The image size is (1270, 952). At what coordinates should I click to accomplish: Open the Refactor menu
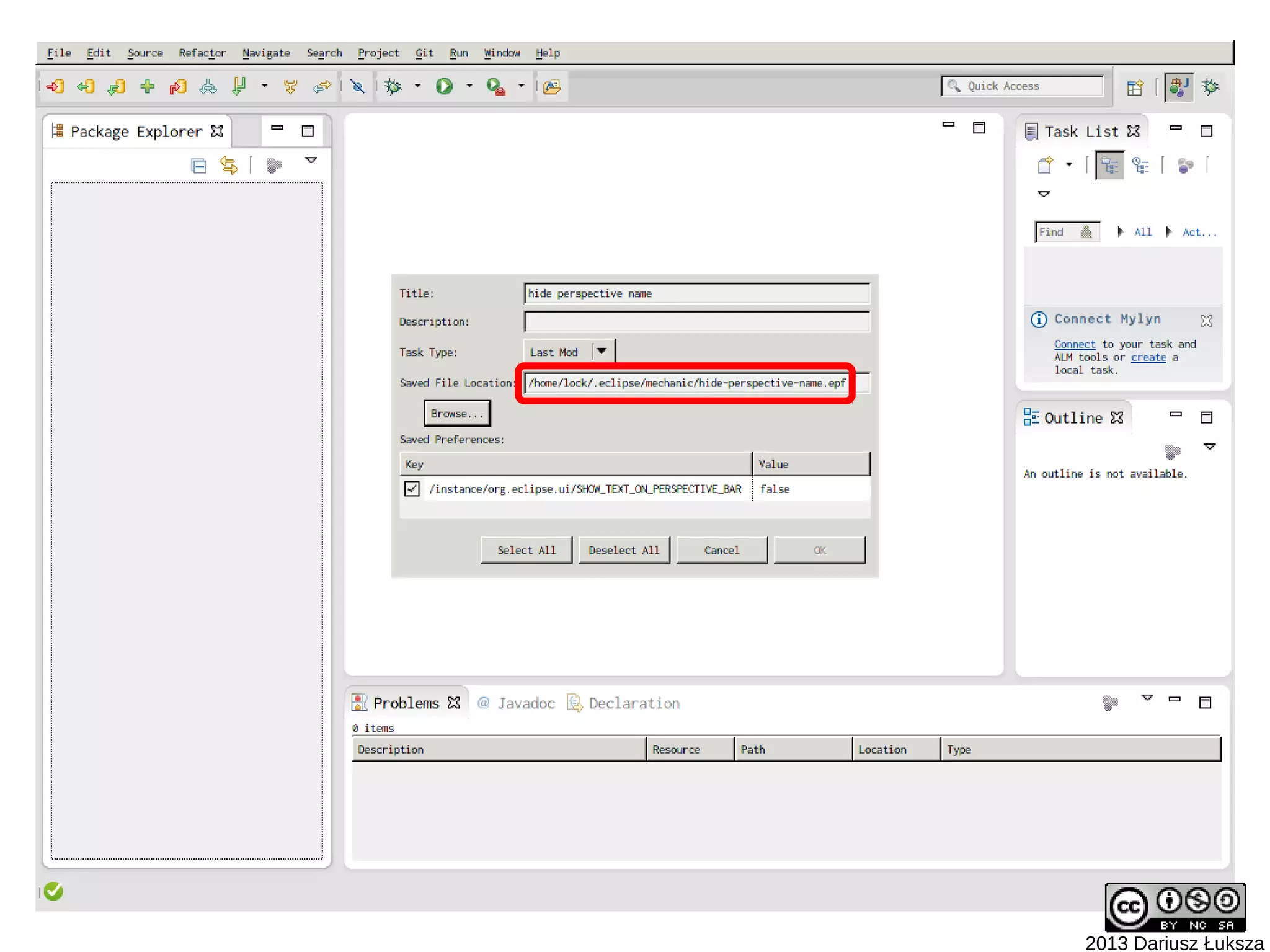tap(202, 53)
